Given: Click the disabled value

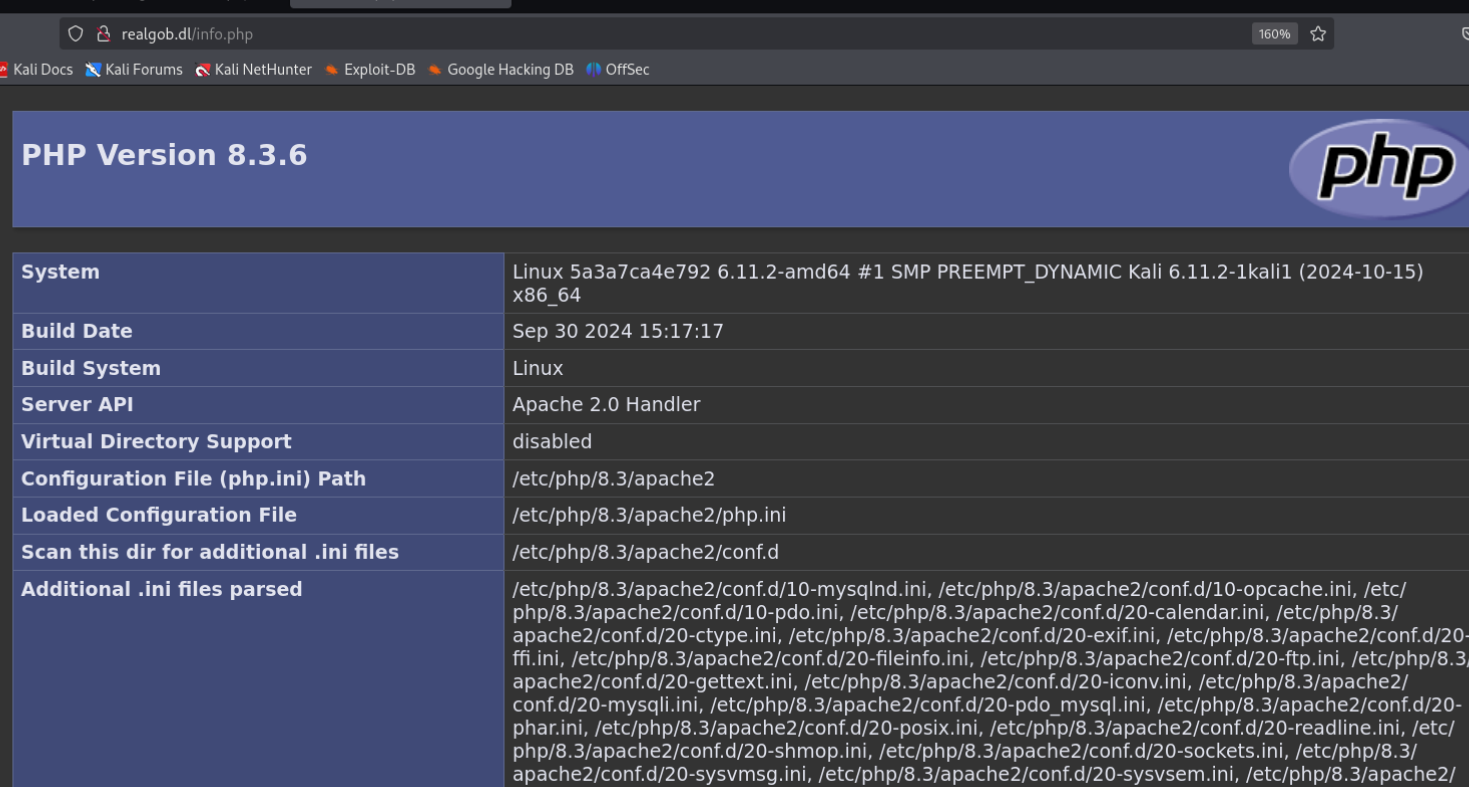Looking at the screenshot, I should tap(552, 441).
